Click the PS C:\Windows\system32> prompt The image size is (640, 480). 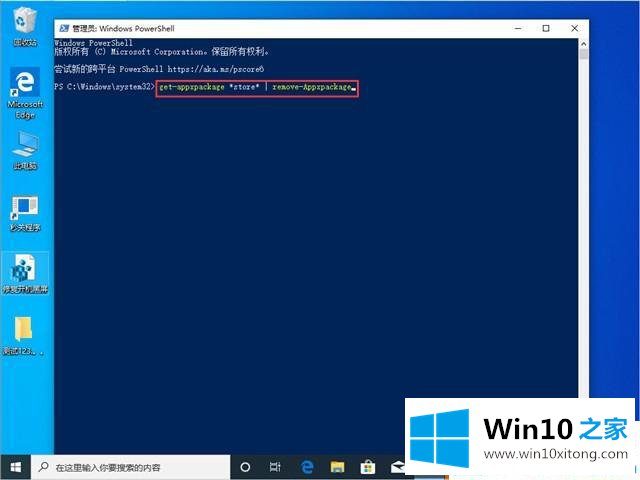click(104, 87)
